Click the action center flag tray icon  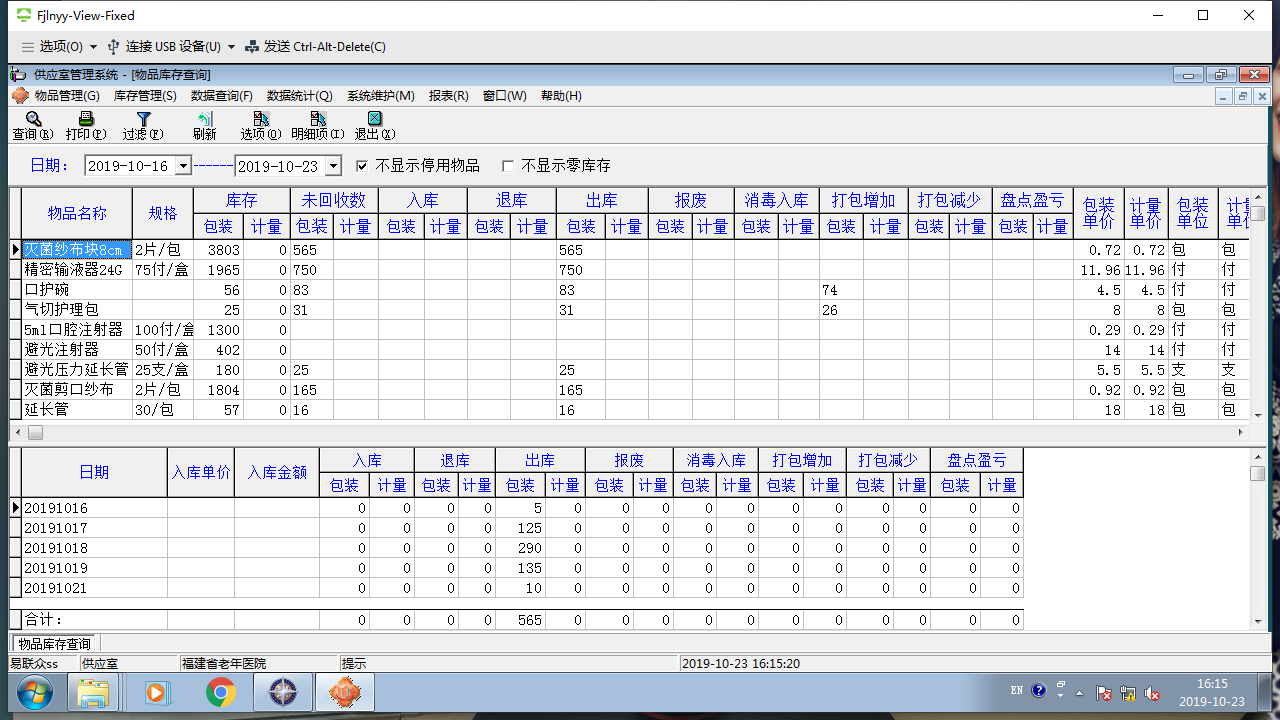pos(1104,692)
